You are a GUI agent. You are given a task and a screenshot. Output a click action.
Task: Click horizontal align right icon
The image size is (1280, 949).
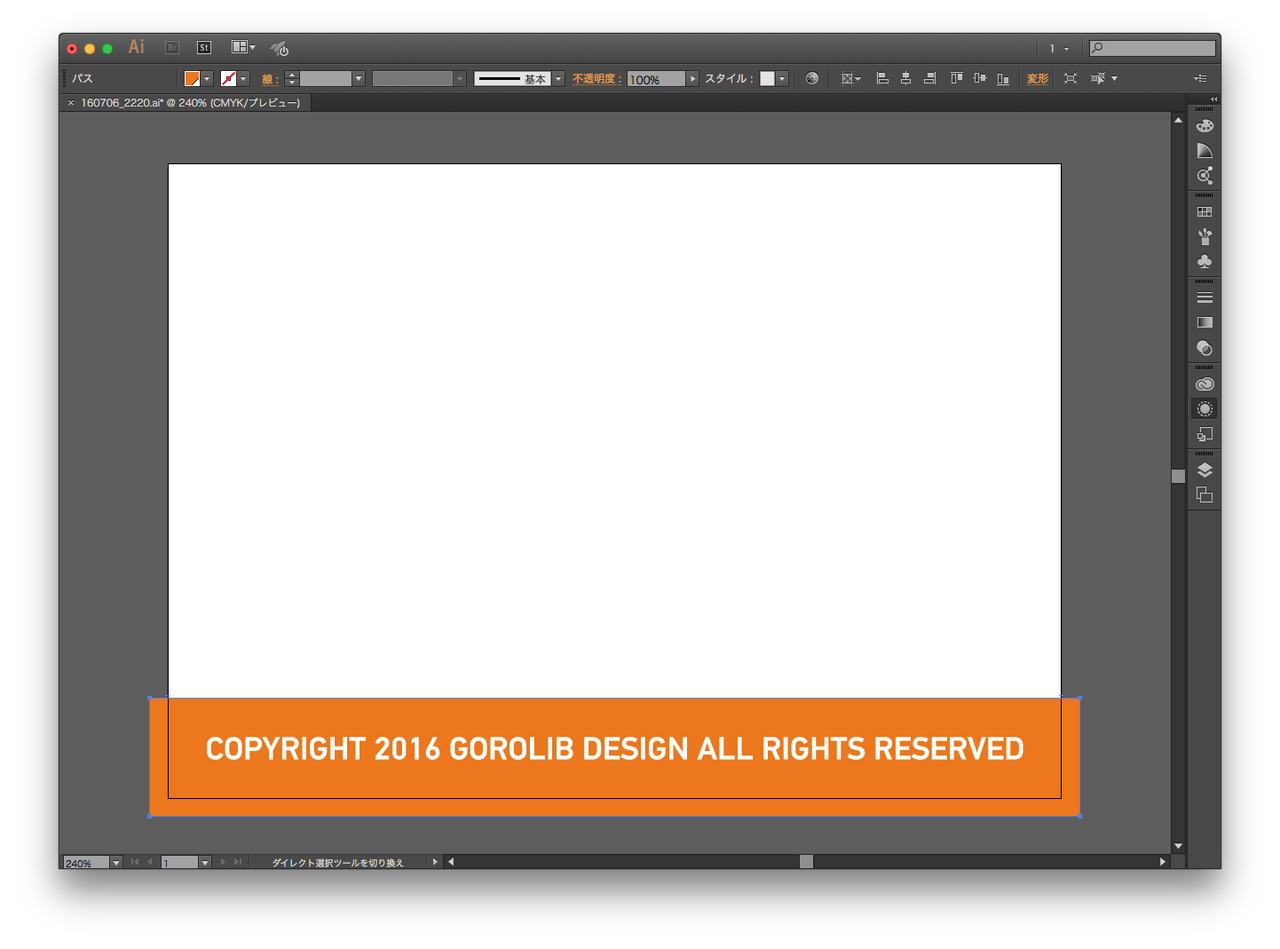tap(929, 78)
